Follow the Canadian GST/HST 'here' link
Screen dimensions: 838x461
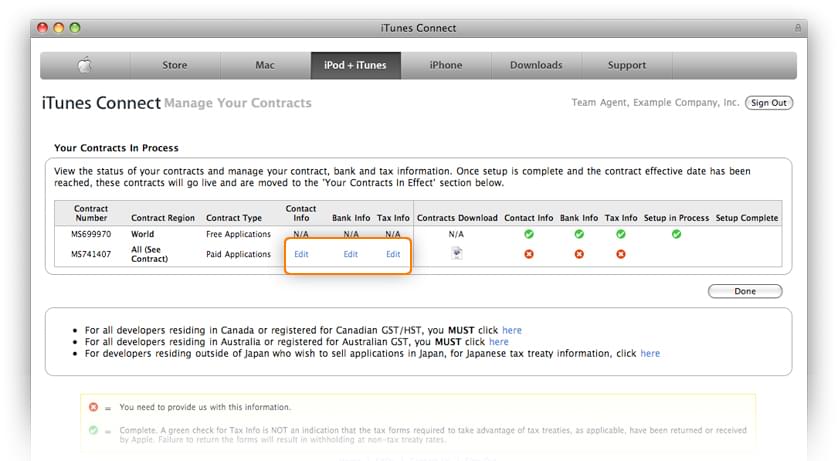[x=512, y=330]
